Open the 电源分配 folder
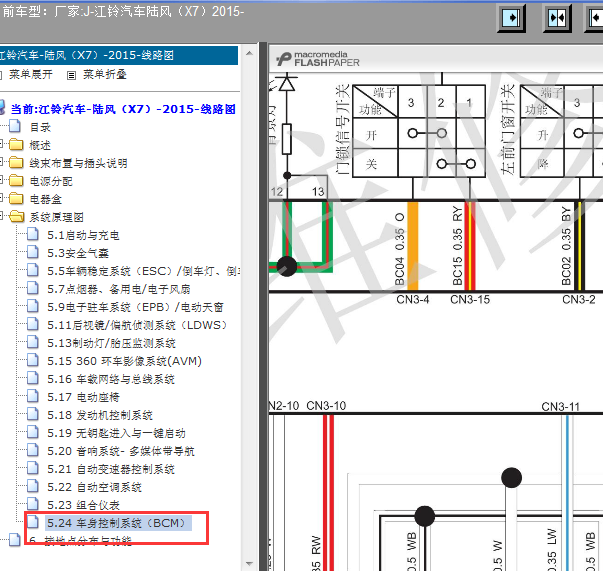603x571 pixels. (x=51, y=181)
